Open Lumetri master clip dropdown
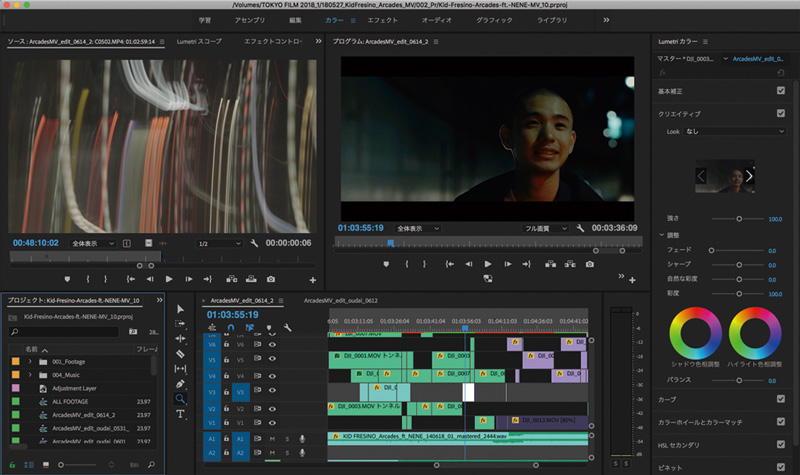 pos(725,59)
